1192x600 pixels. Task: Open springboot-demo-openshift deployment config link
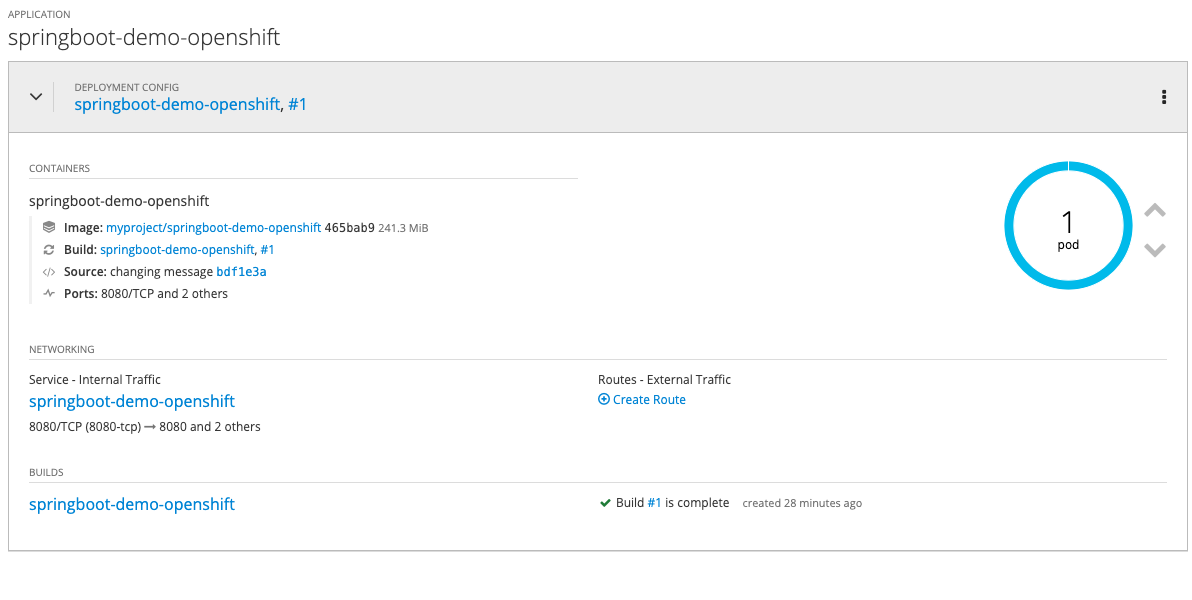pyautogui.click(x=177, y=104)
